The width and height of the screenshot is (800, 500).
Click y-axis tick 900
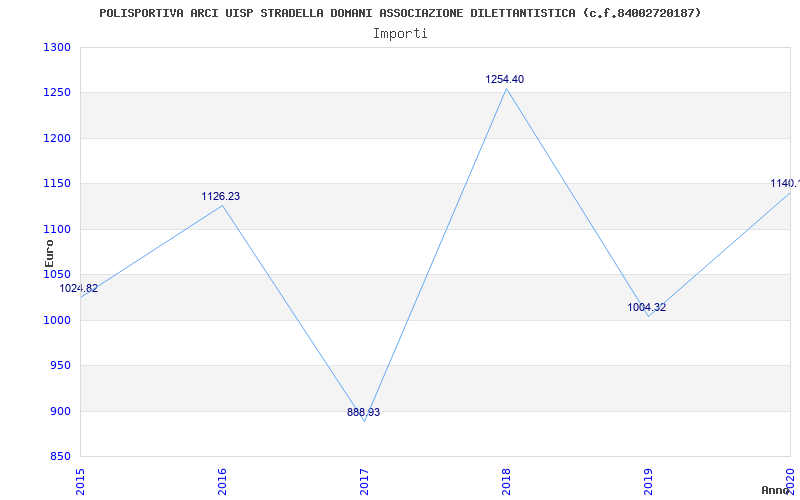pyautogui.click(x=60, y=411)
